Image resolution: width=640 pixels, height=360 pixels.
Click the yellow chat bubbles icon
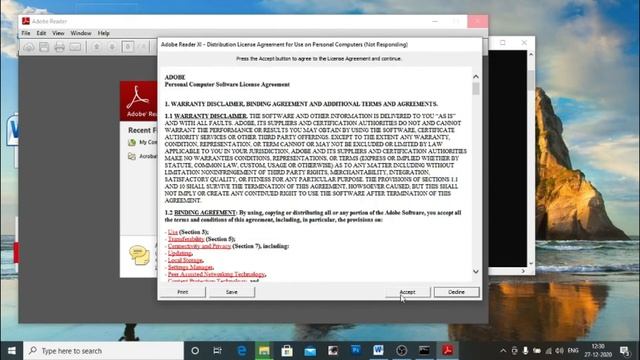[139, 256]
